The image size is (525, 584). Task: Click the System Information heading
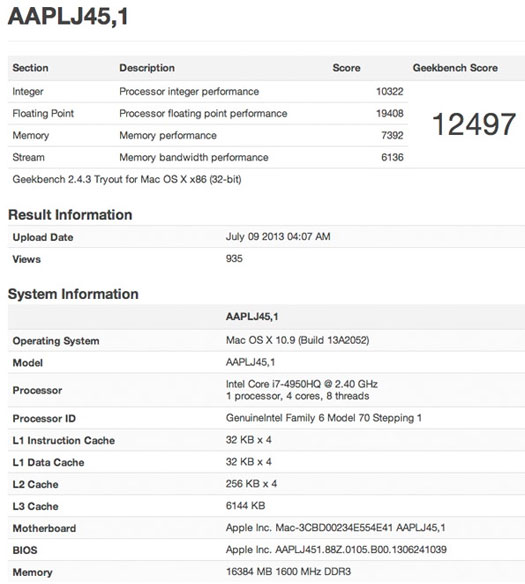click(73, 294)
